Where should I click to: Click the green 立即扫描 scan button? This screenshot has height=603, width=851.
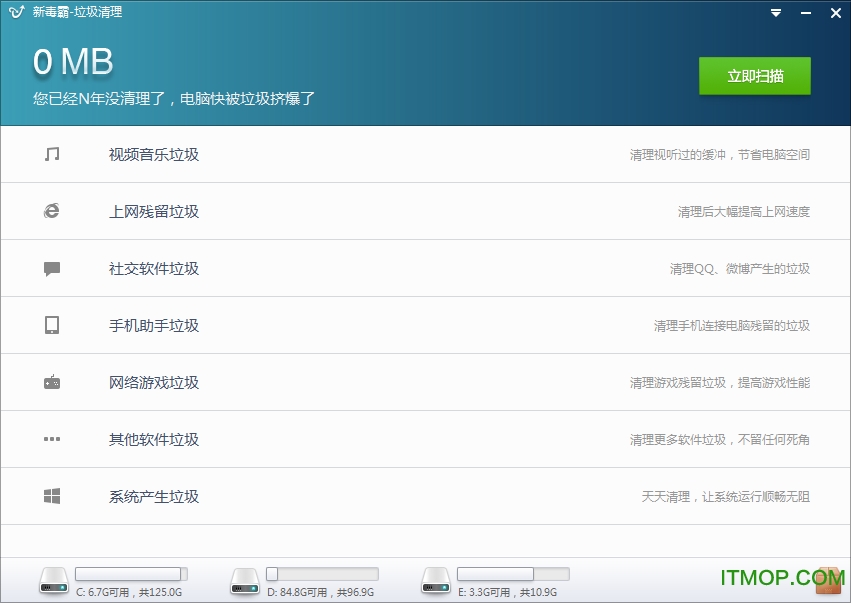pos(755,76)
